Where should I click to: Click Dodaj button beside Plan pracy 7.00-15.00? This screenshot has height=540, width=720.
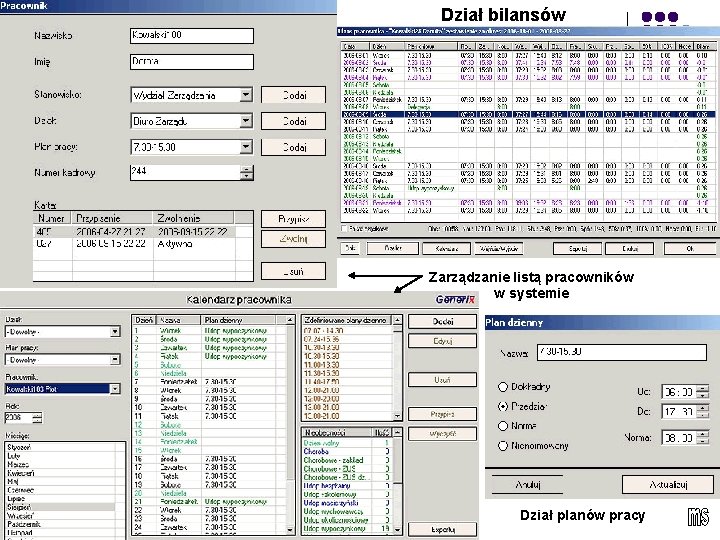[293, 147]
